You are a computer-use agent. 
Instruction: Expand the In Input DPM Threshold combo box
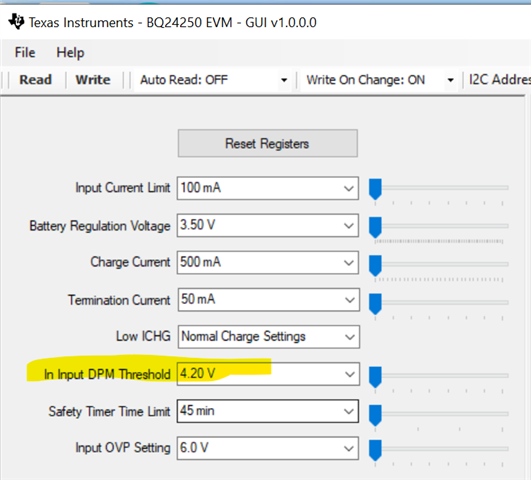tap(268, 374)
